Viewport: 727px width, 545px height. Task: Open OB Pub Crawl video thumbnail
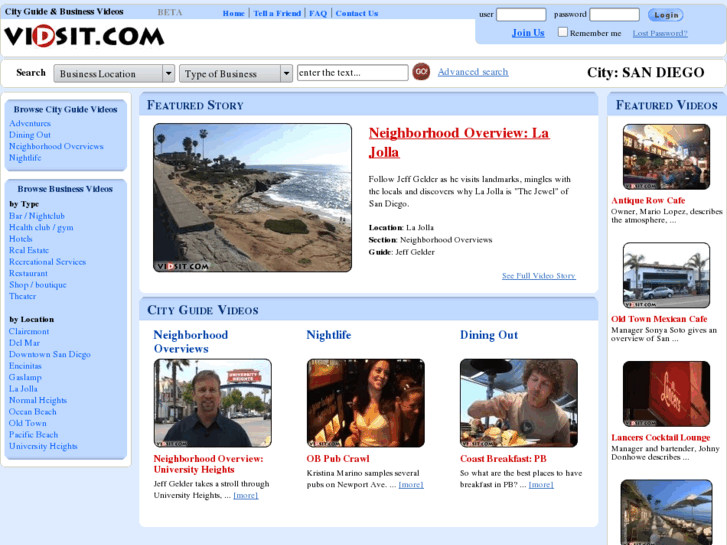366,403
